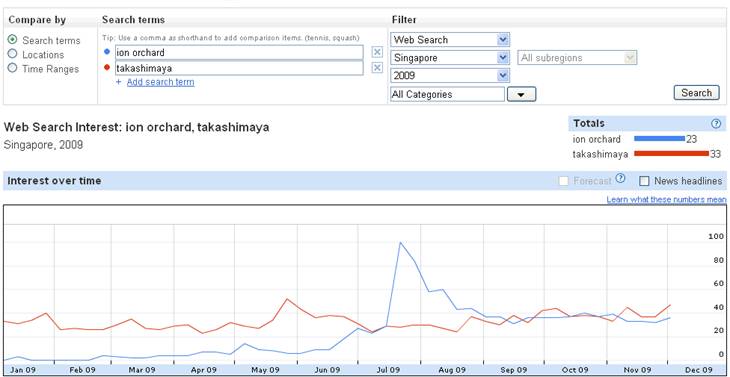Open the Singapore location dropdown
Image resolution: width=730 pixels, height=377 pixels.
[450, 58]
